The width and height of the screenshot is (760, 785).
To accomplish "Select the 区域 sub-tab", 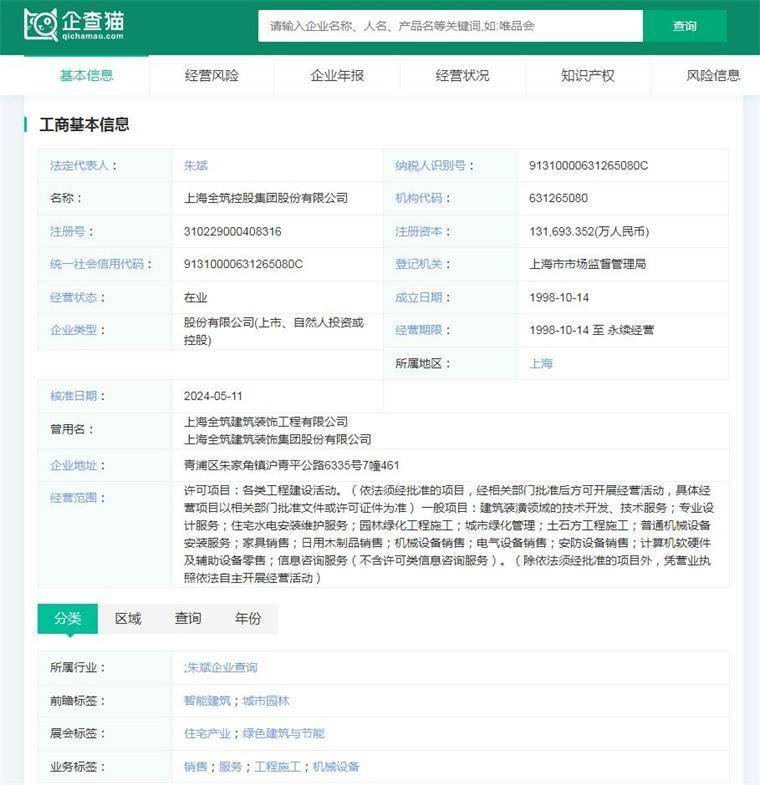I will (x=128, y=619).
